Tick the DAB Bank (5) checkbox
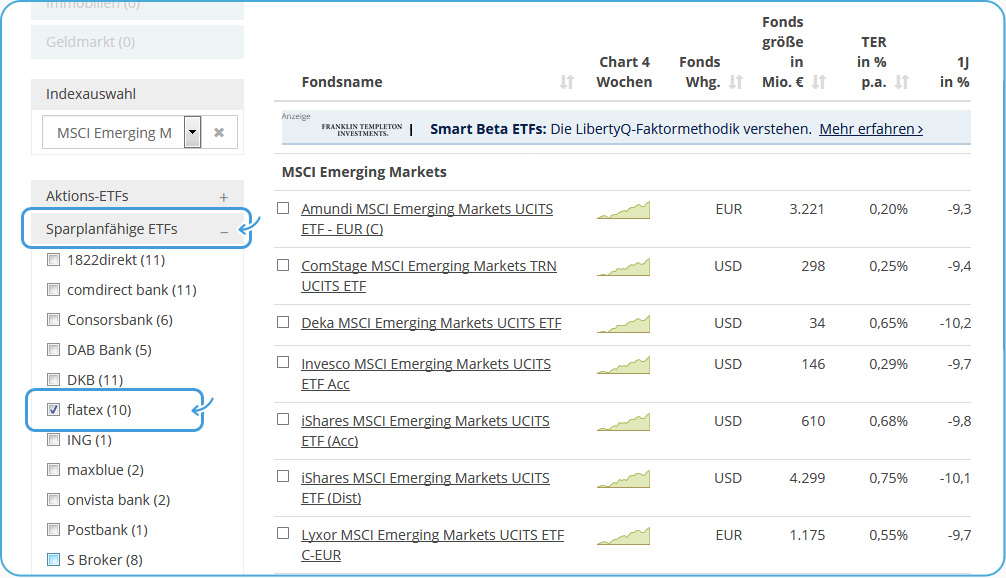This screenshot has width=1006, height=578. [54, 350]
